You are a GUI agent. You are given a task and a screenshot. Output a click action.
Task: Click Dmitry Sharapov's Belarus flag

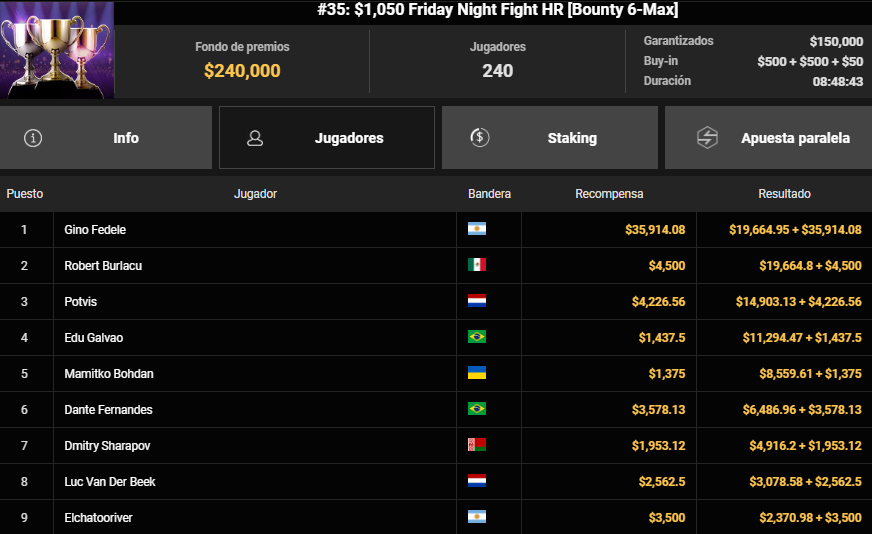tap(477, 445)
